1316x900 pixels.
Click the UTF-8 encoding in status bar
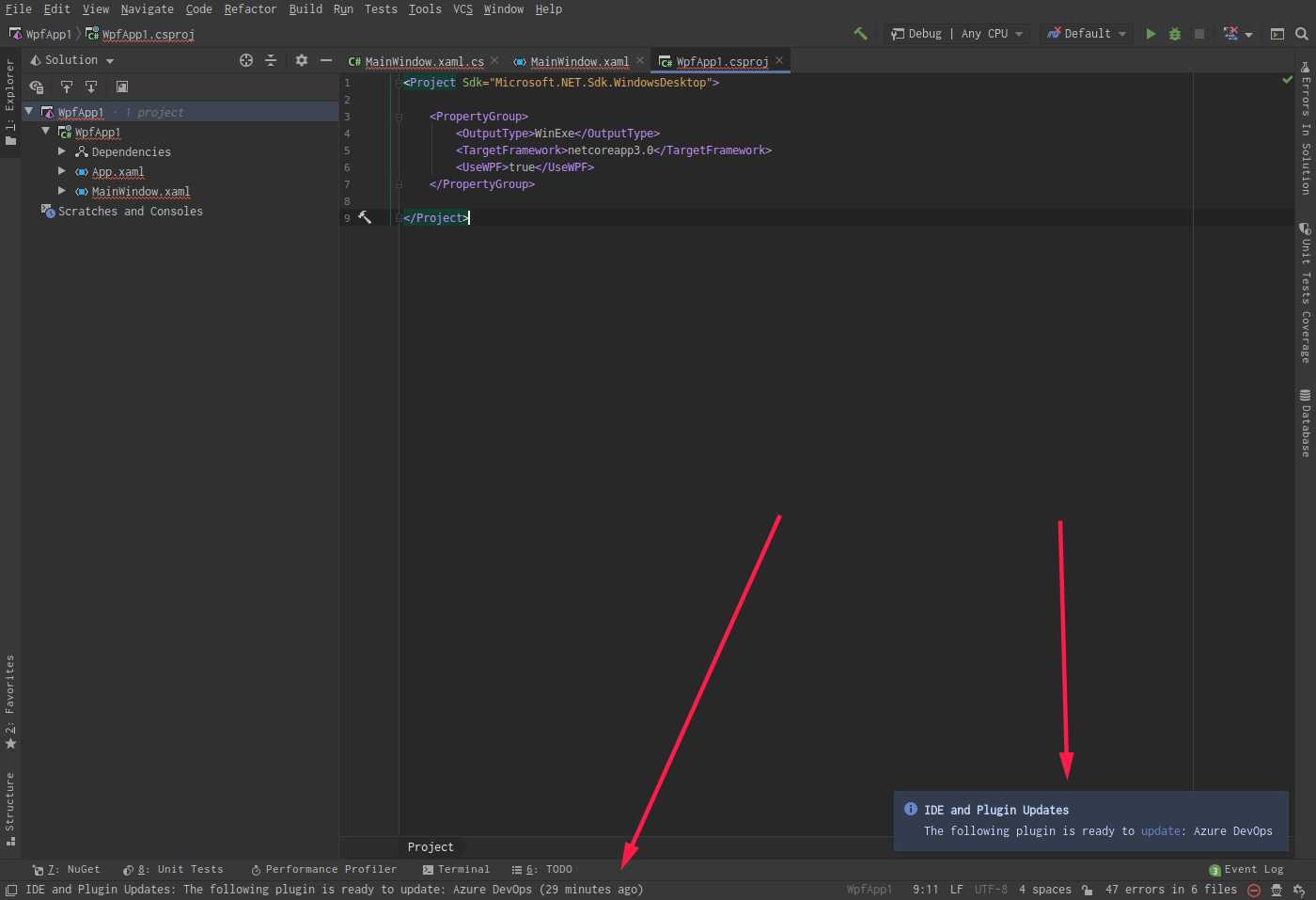pyautogui.click(x=991, y=890)
